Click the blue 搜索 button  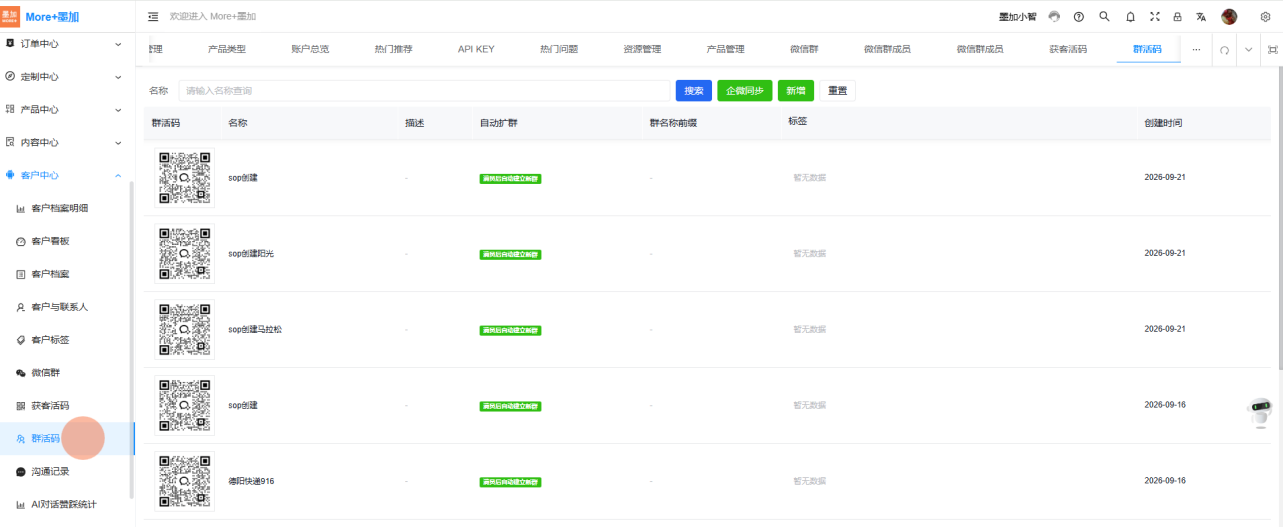pos(694,91)
